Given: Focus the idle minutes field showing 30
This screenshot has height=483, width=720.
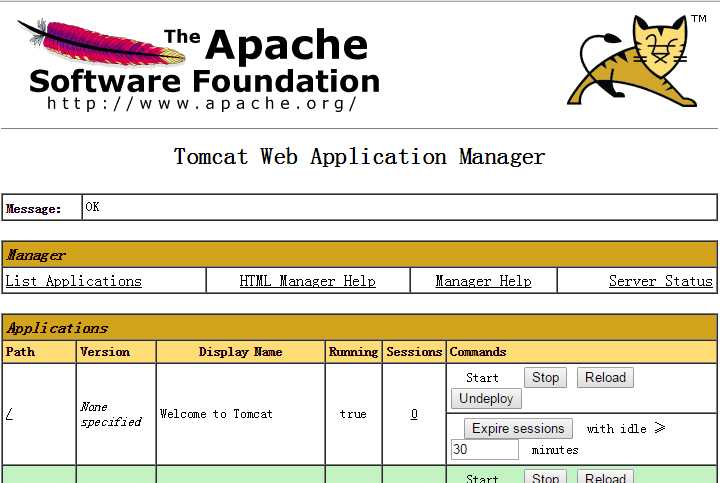Looking at the screenshot, I should (485, 449).
